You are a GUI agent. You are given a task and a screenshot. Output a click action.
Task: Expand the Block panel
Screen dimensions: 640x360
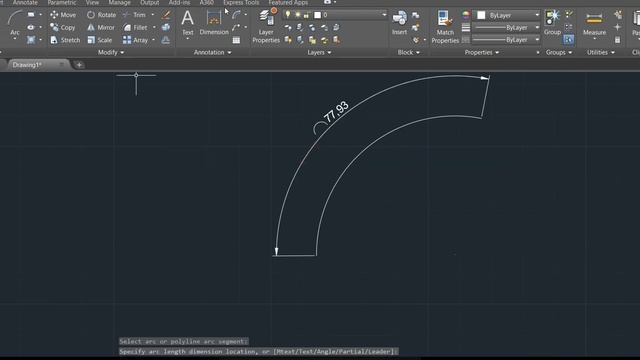(x=409, y=52)
